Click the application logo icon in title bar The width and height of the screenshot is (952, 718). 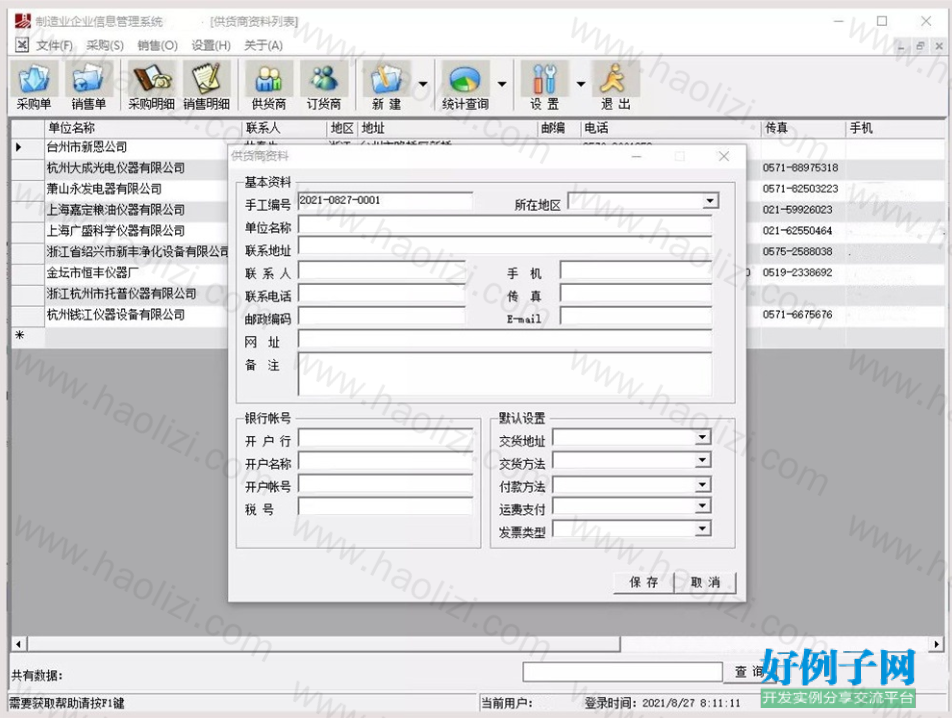coord(22,21)
